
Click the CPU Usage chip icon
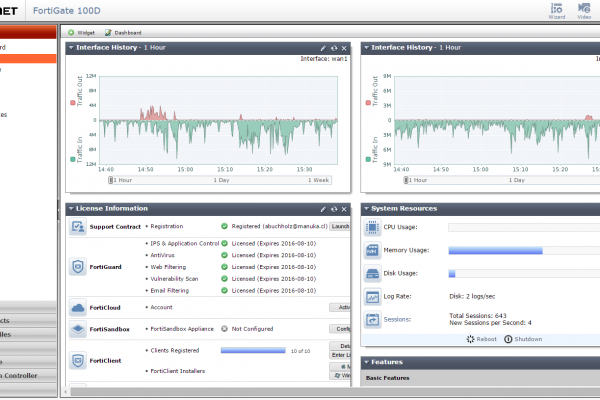[x=372, y=227]
